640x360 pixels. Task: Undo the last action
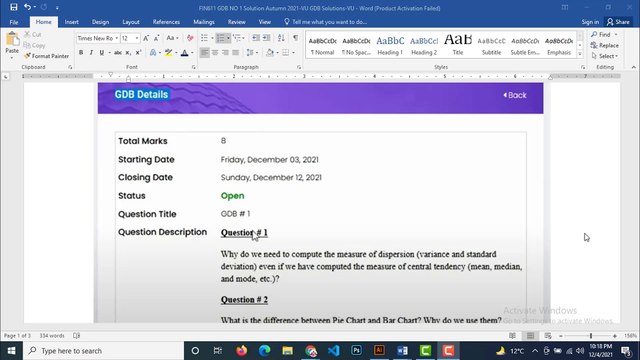(27, 7)
